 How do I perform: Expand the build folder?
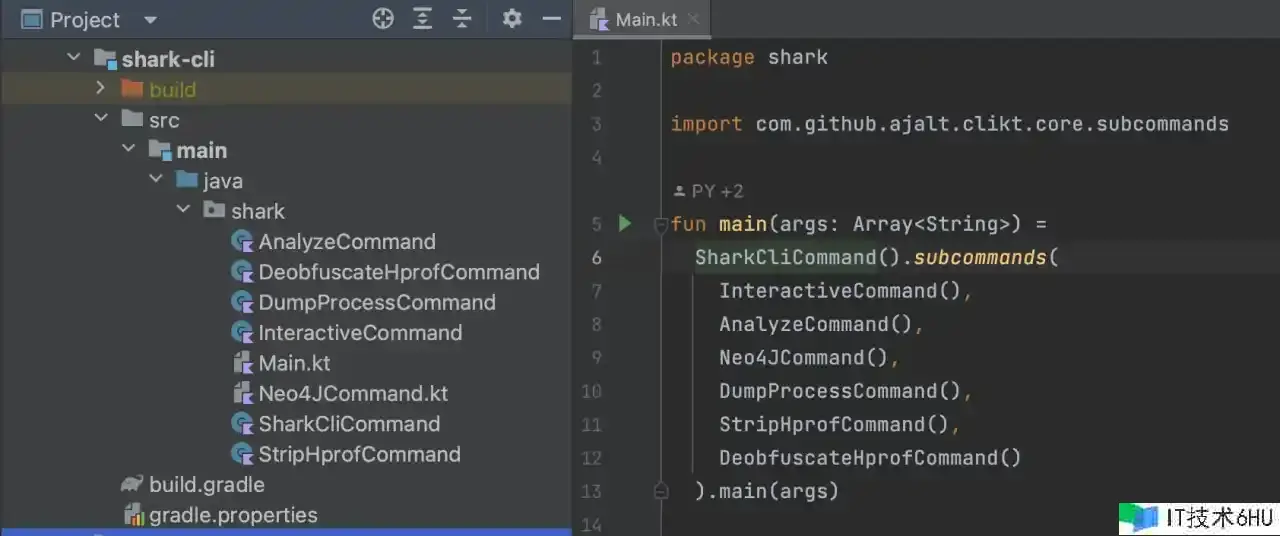(x=100, y=89)
